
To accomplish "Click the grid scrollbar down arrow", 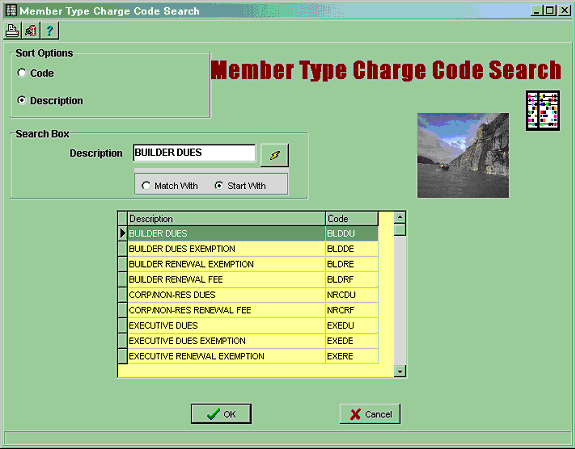I will click(x=400, y=371).
